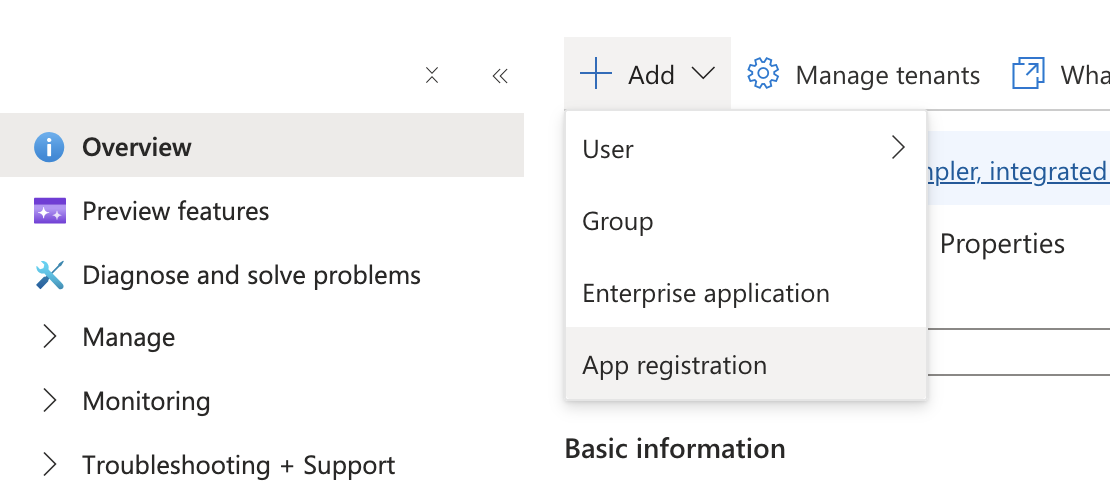Click the Manage tenants gear icon
Image resolution: width=1110 pixels, height=484 pixels.
pyautogui.click(x=763, y=74)
